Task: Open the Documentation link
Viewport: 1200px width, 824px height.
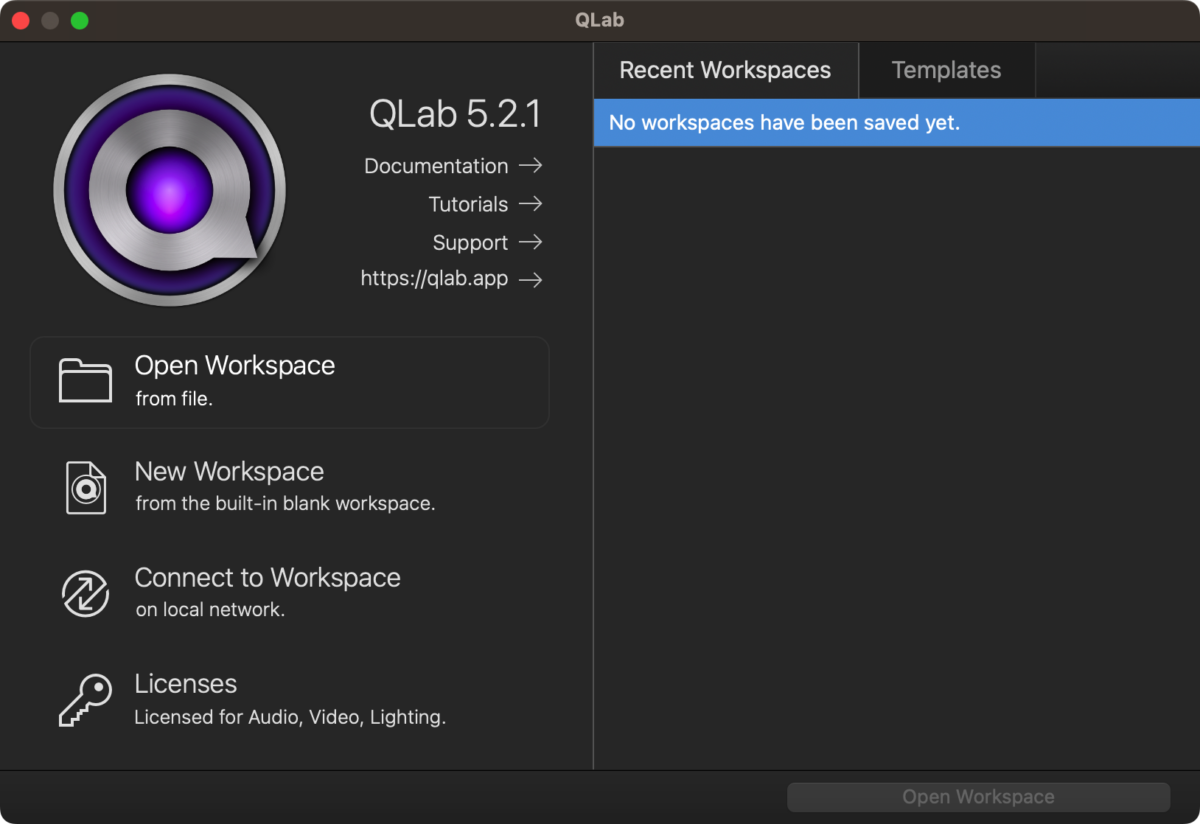Action: [x=436, y=166]
